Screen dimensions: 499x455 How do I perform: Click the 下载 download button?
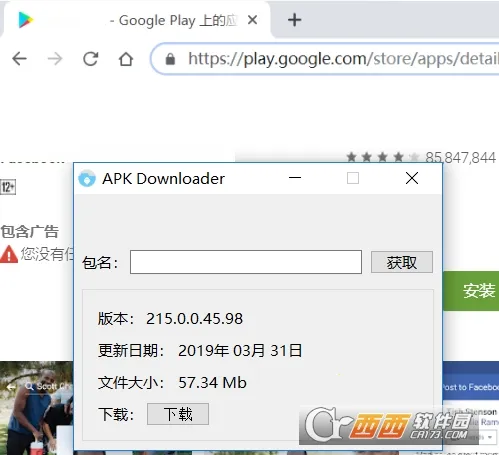[178, 414]
